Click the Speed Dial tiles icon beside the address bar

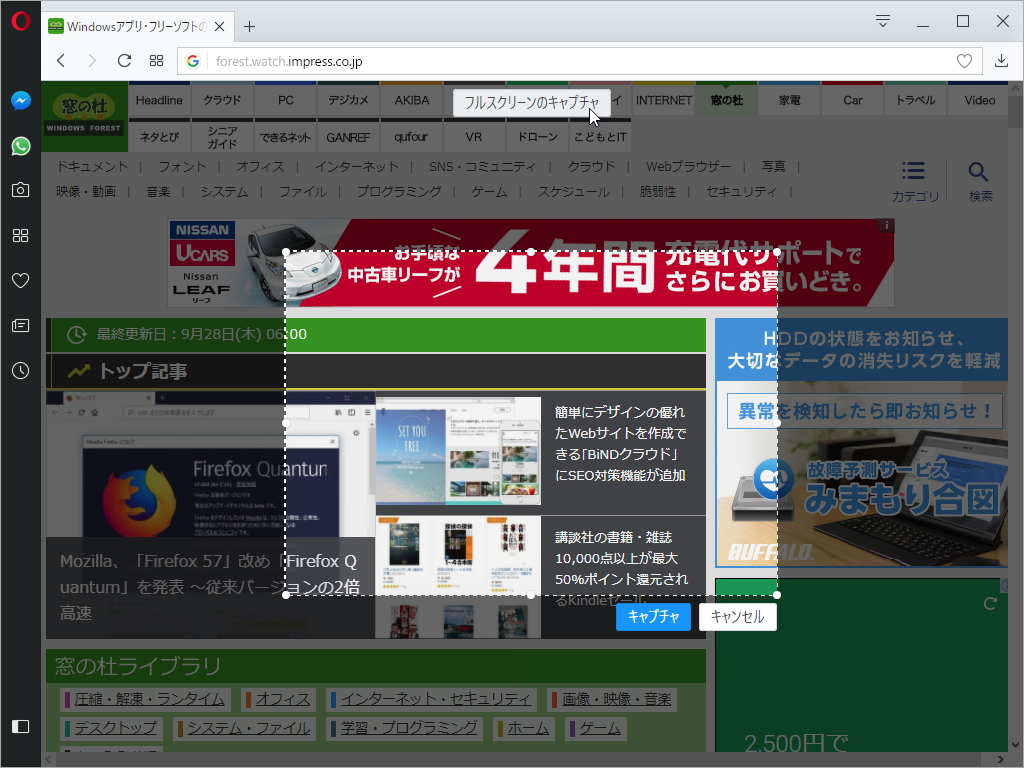click(x=156, y=60)
